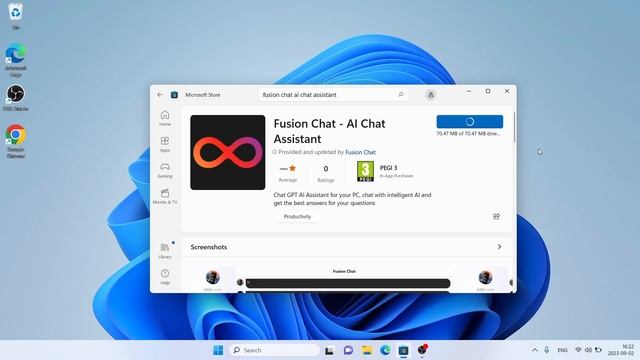This screenshot has width=640, height=360.
Task: Select the Google Chrome desktop shortcut
Action: (x=16, y=141)
